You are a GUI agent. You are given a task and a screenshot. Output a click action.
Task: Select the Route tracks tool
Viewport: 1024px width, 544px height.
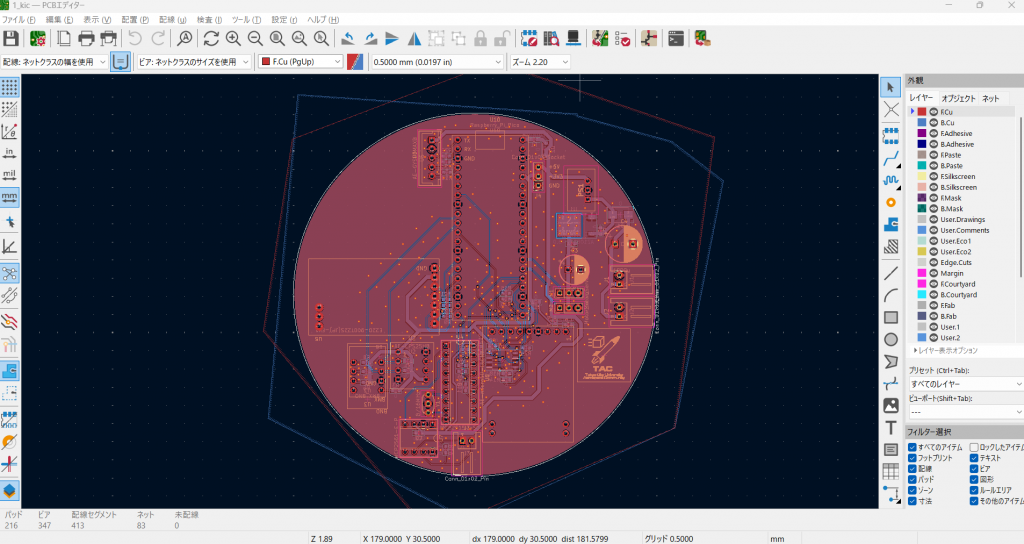point(890,158)
